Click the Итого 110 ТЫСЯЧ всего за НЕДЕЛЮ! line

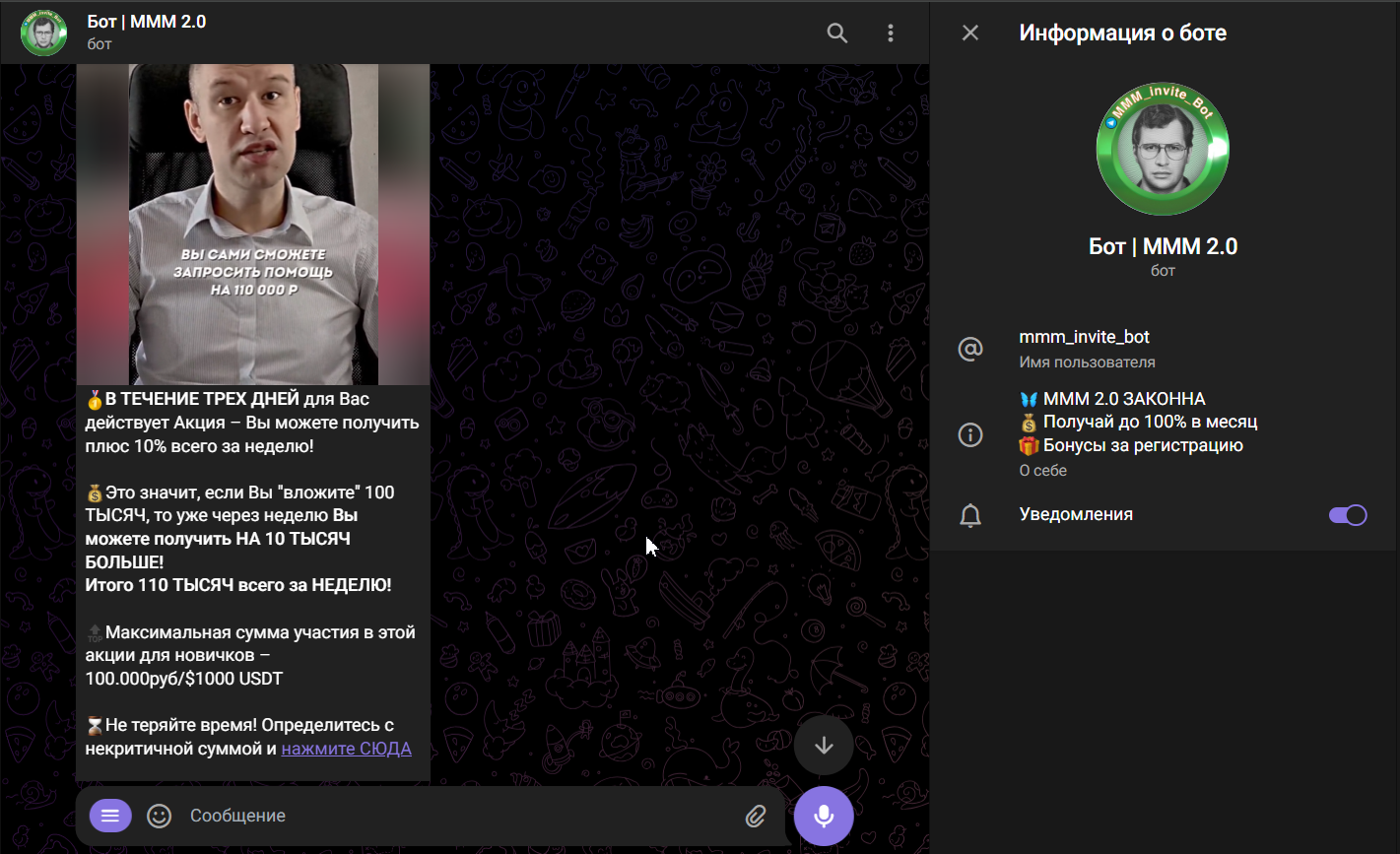[238, 585]
